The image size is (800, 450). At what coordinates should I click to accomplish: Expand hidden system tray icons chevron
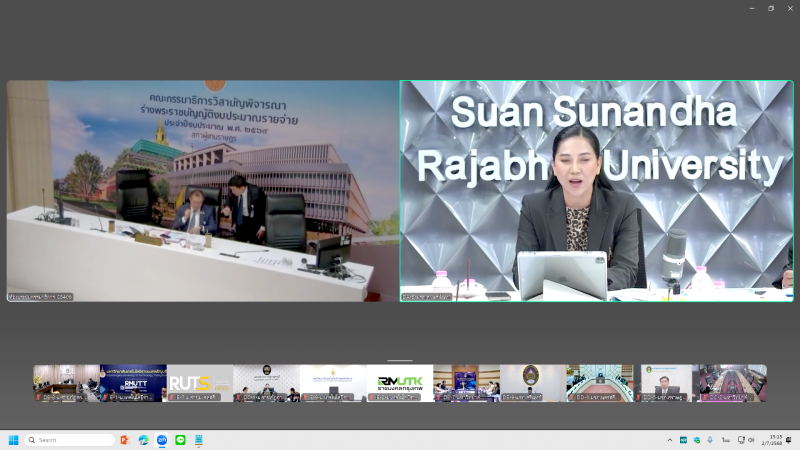(x=670, y=440)
